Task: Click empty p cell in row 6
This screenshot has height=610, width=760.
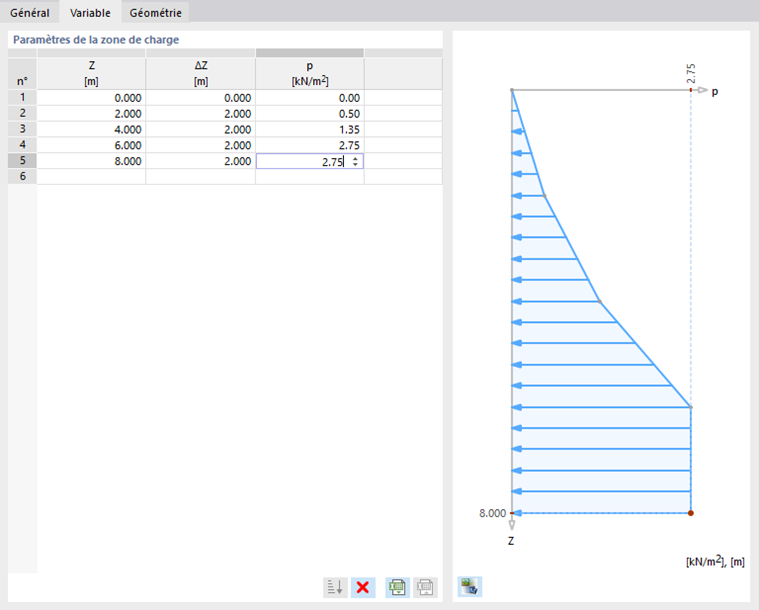Action: pyautogui.click(x=310, y=176)
